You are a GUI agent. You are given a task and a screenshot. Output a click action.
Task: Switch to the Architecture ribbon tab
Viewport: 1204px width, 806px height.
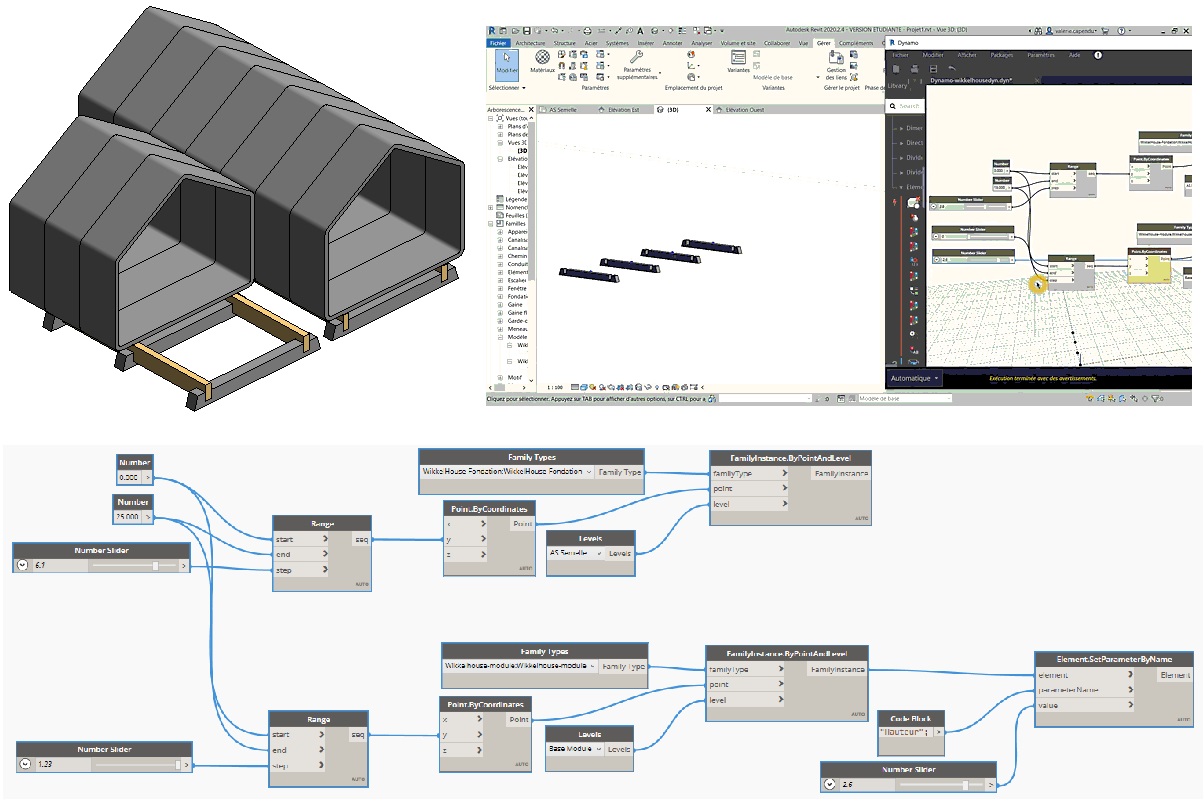tap(529, 43)
